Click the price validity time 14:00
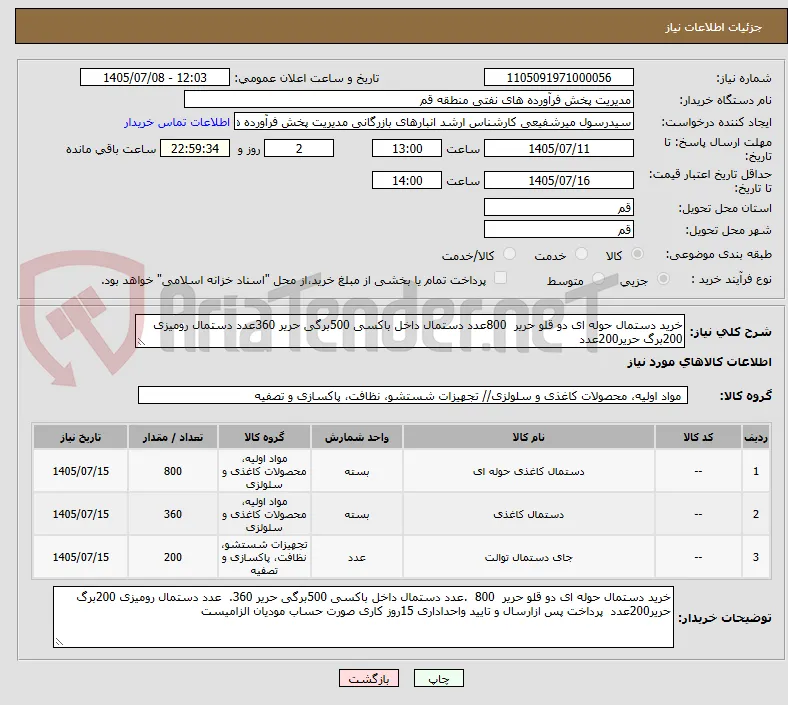Screen dimensions: 788x705 click(407, 180)
